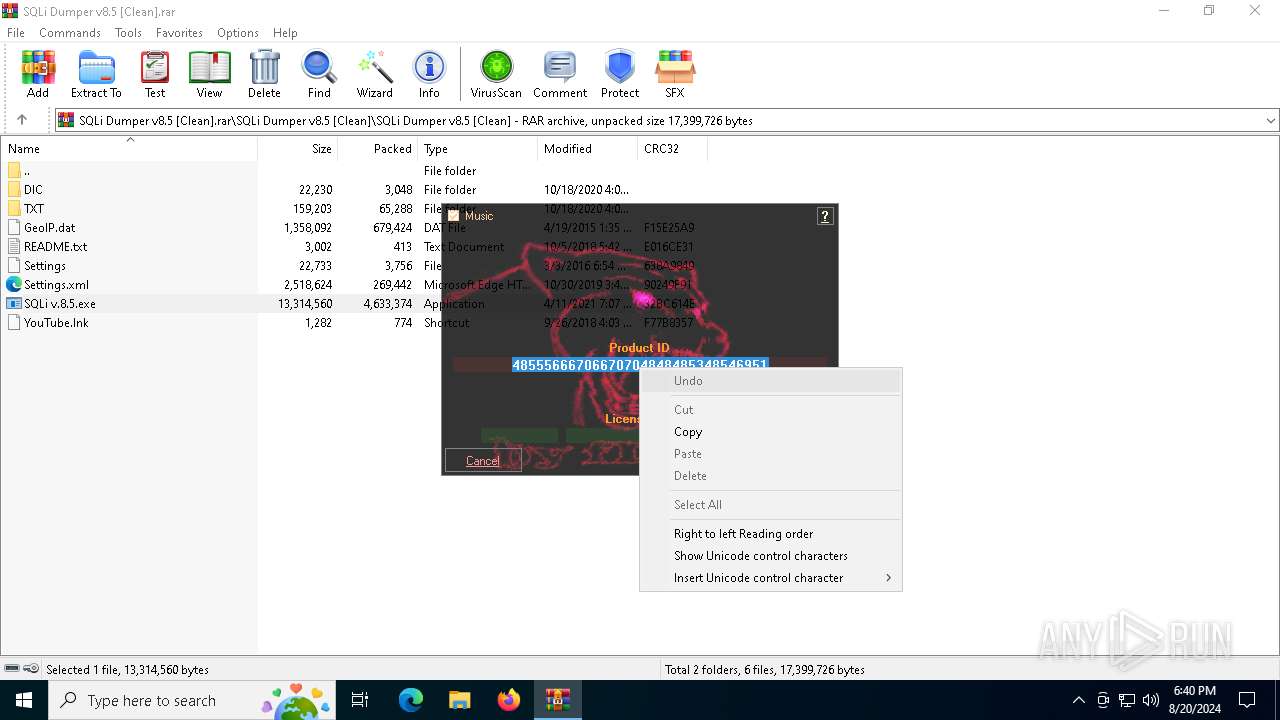Viewport: 1280px width, 720px height.
Task: Sort by the Modified column header
Action: point(588,149)
